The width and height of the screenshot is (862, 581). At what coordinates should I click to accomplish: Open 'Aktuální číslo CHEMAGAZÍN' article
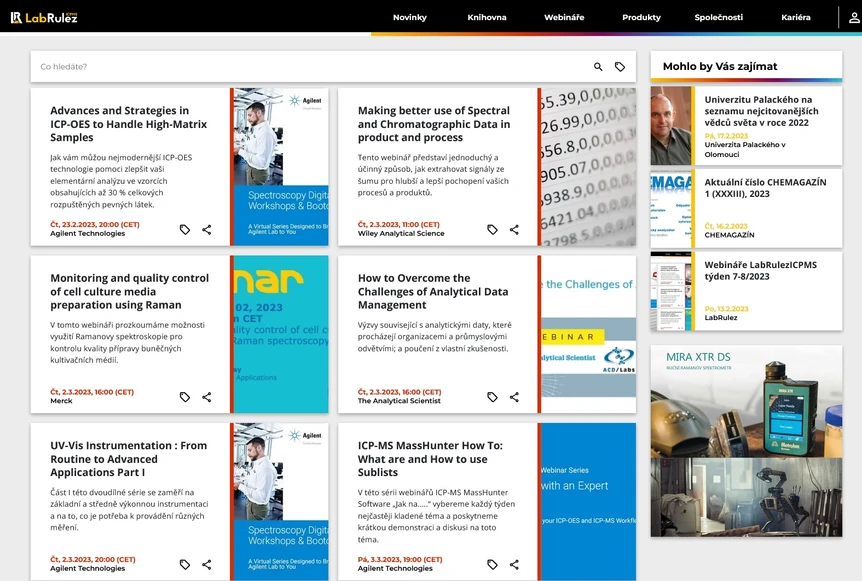click(x=765, y=188)
